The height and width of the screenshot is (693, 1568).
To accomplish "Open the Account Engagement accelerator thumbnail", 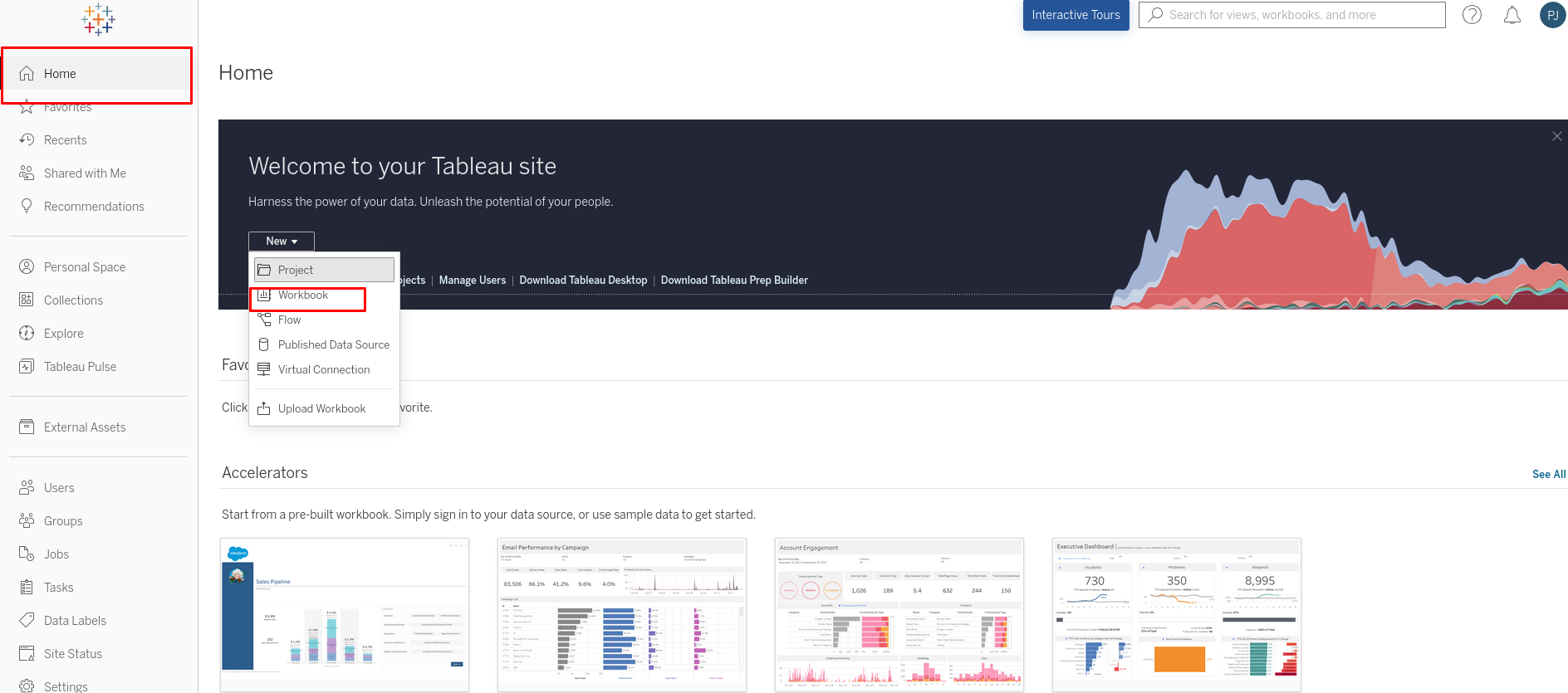I will click(899, 615).
